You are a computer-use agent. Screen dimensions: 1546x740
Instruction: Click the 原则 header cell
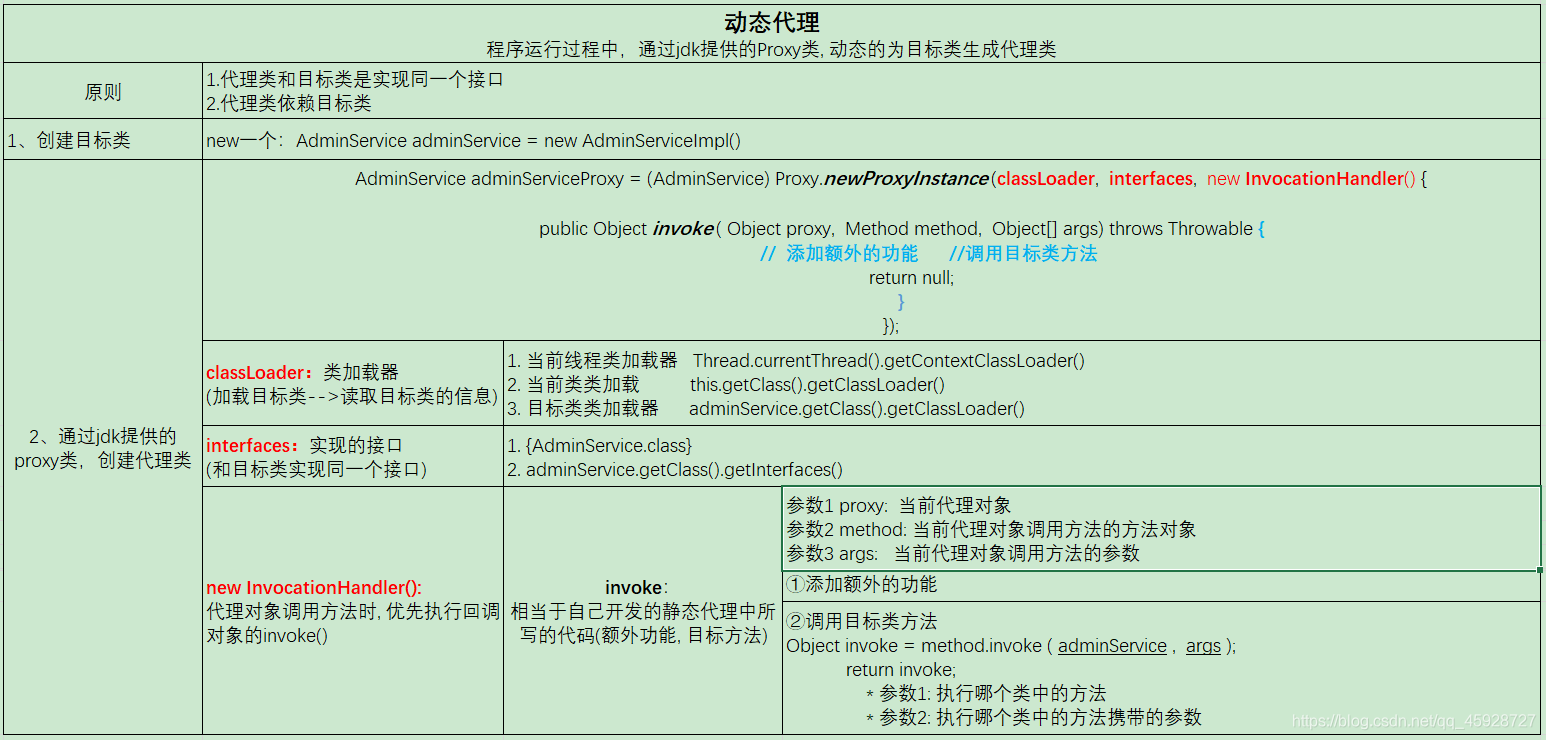pyautogui.click(x=102, y=90)
